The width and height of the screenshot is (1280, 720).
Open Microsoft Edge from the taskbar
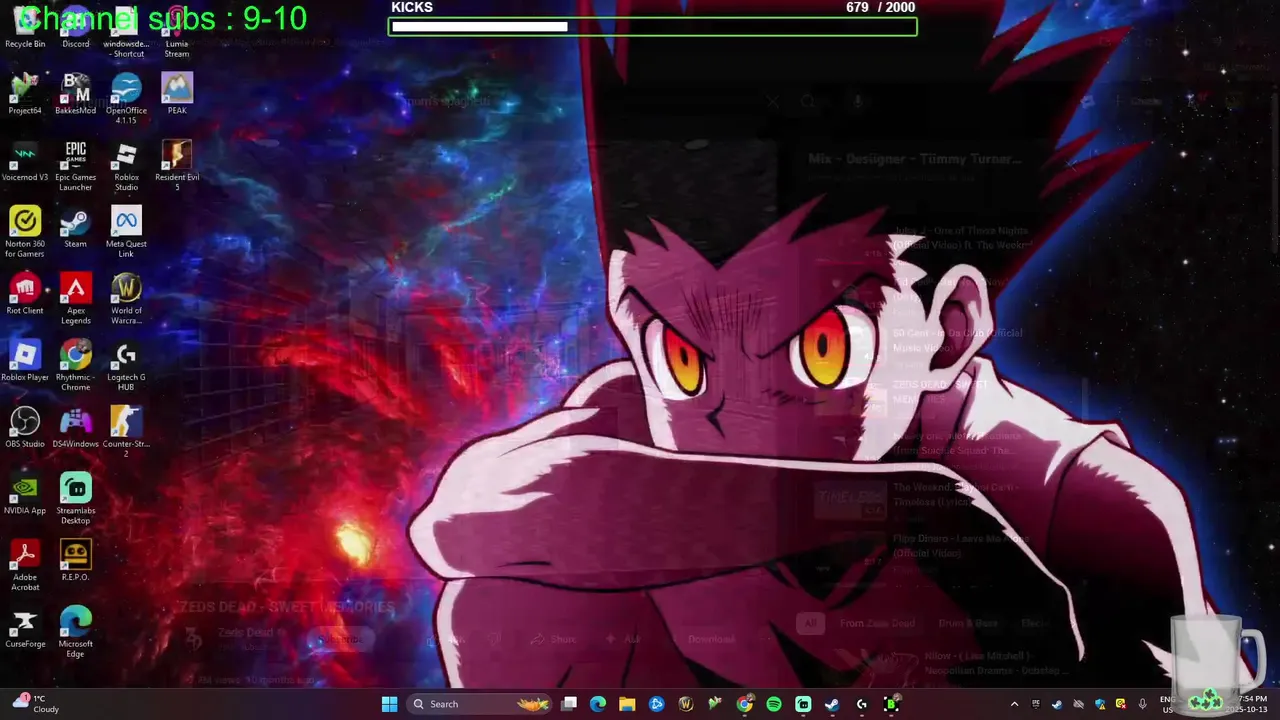(x=598, y=704)
